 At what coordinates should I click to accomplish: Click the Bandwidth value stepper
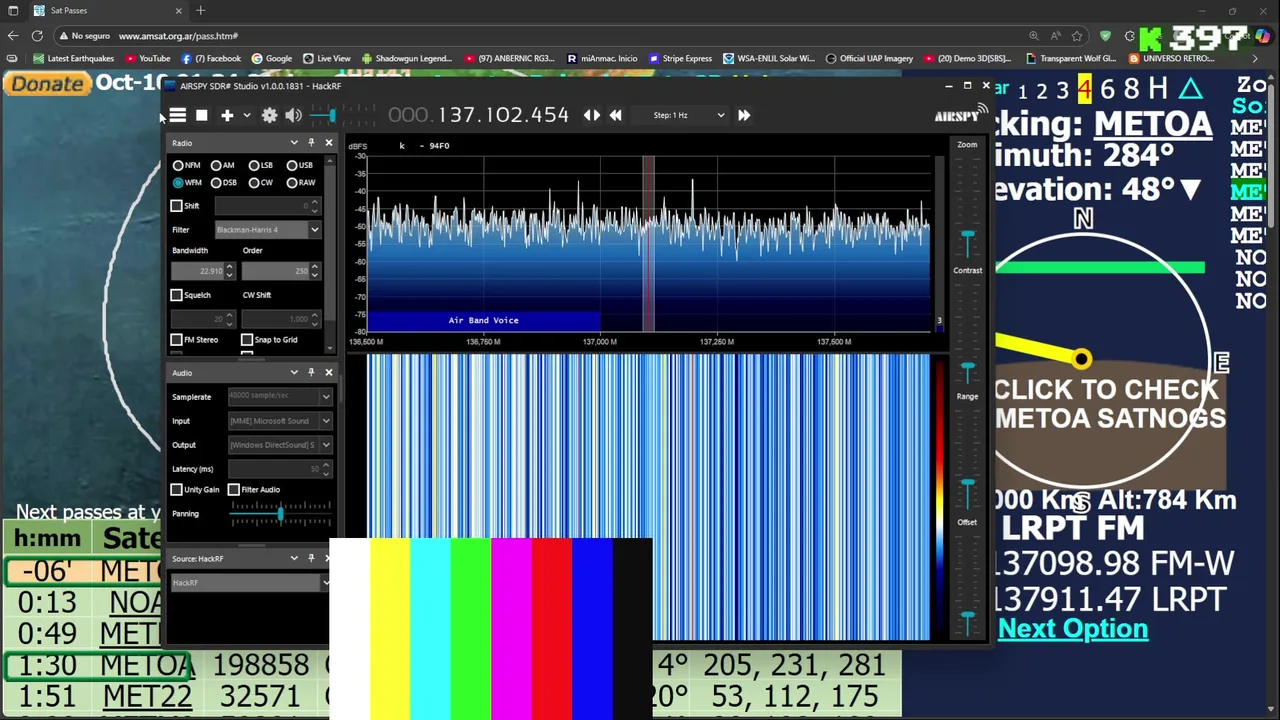229,271
